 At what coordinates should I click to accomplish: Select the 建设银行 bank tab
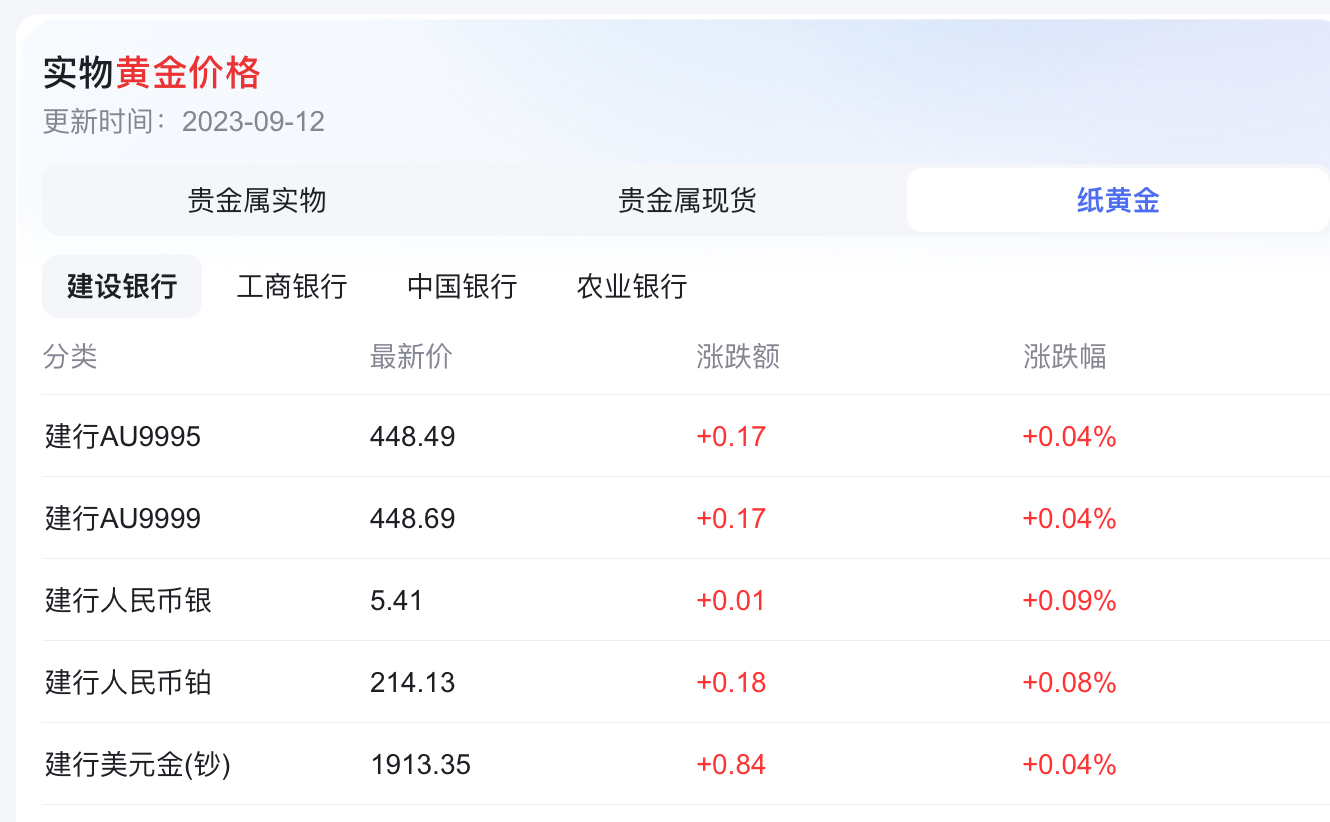pyautogui.click(x=121, y=286)
